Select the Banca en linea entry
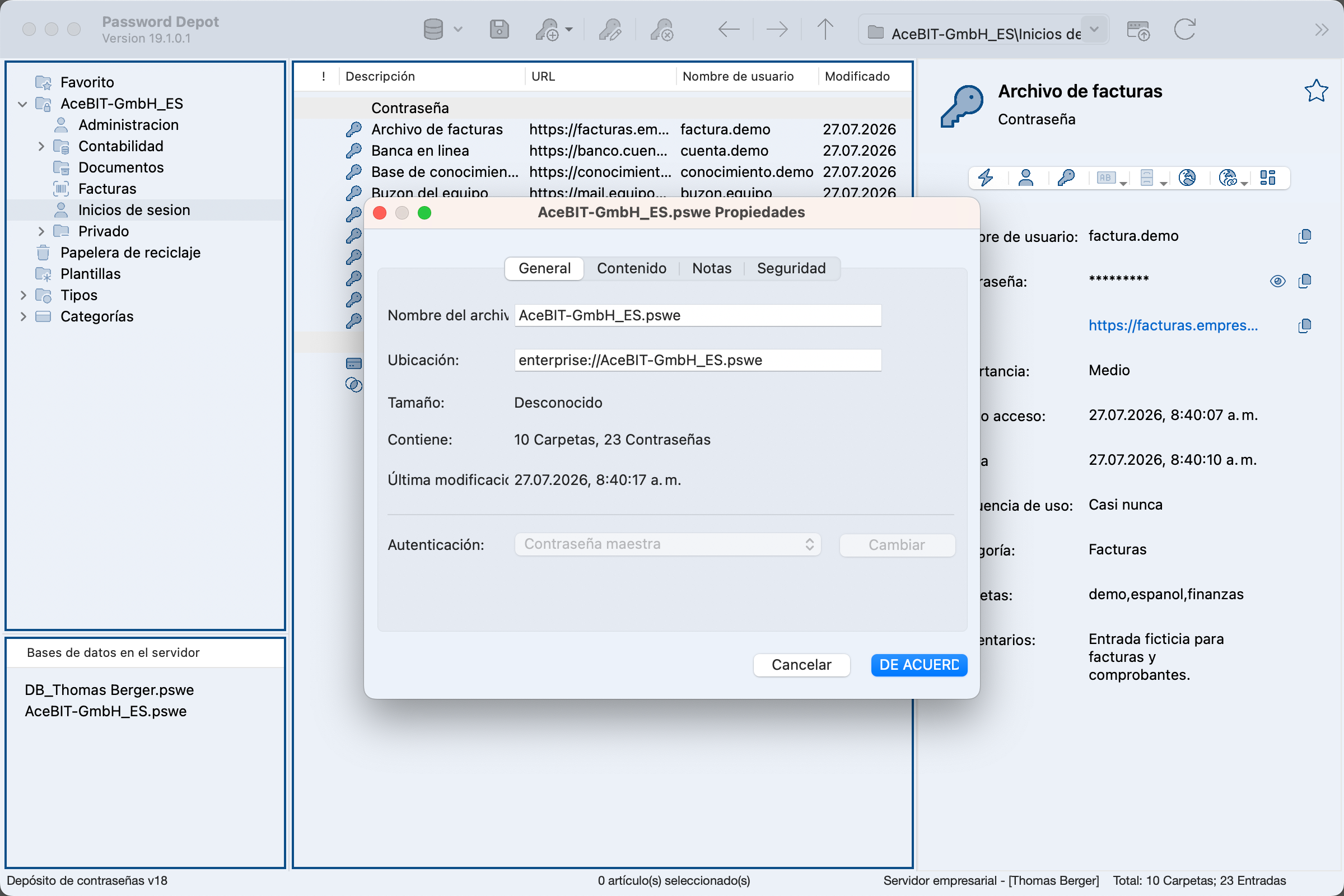The width and height of the screenshot is (1344, 896). (603, 151)
